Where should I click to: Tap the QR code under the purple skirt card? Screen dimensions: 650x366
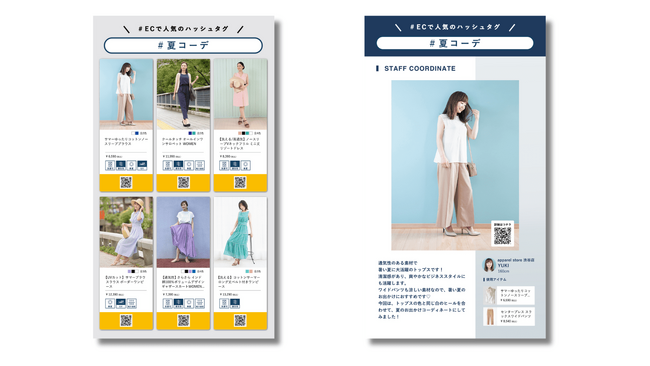[183, 320]
